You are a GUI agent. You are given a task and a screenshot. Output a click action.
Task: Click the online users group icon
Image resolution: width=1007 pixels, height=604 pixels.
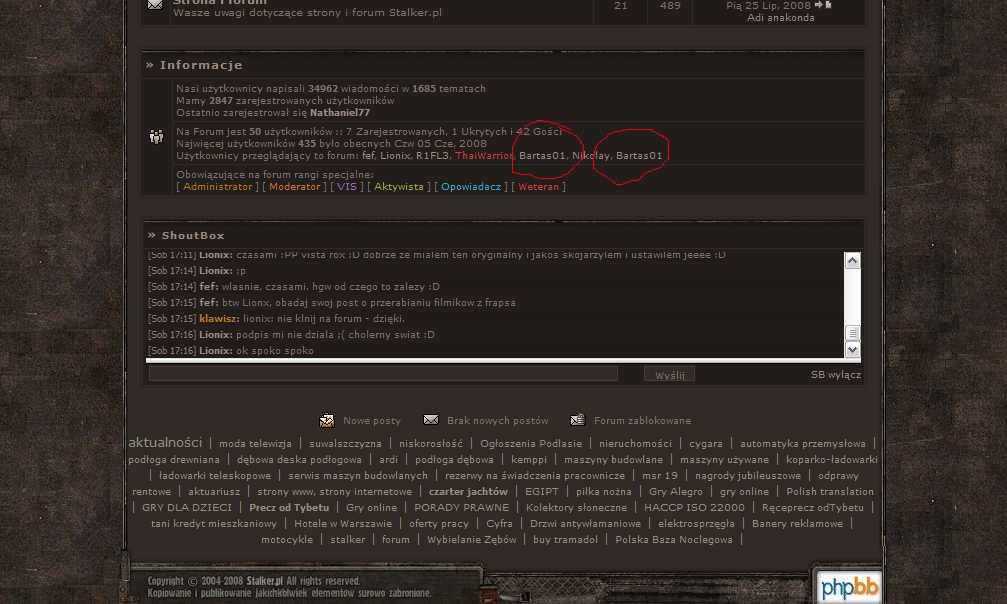(156, 137)
